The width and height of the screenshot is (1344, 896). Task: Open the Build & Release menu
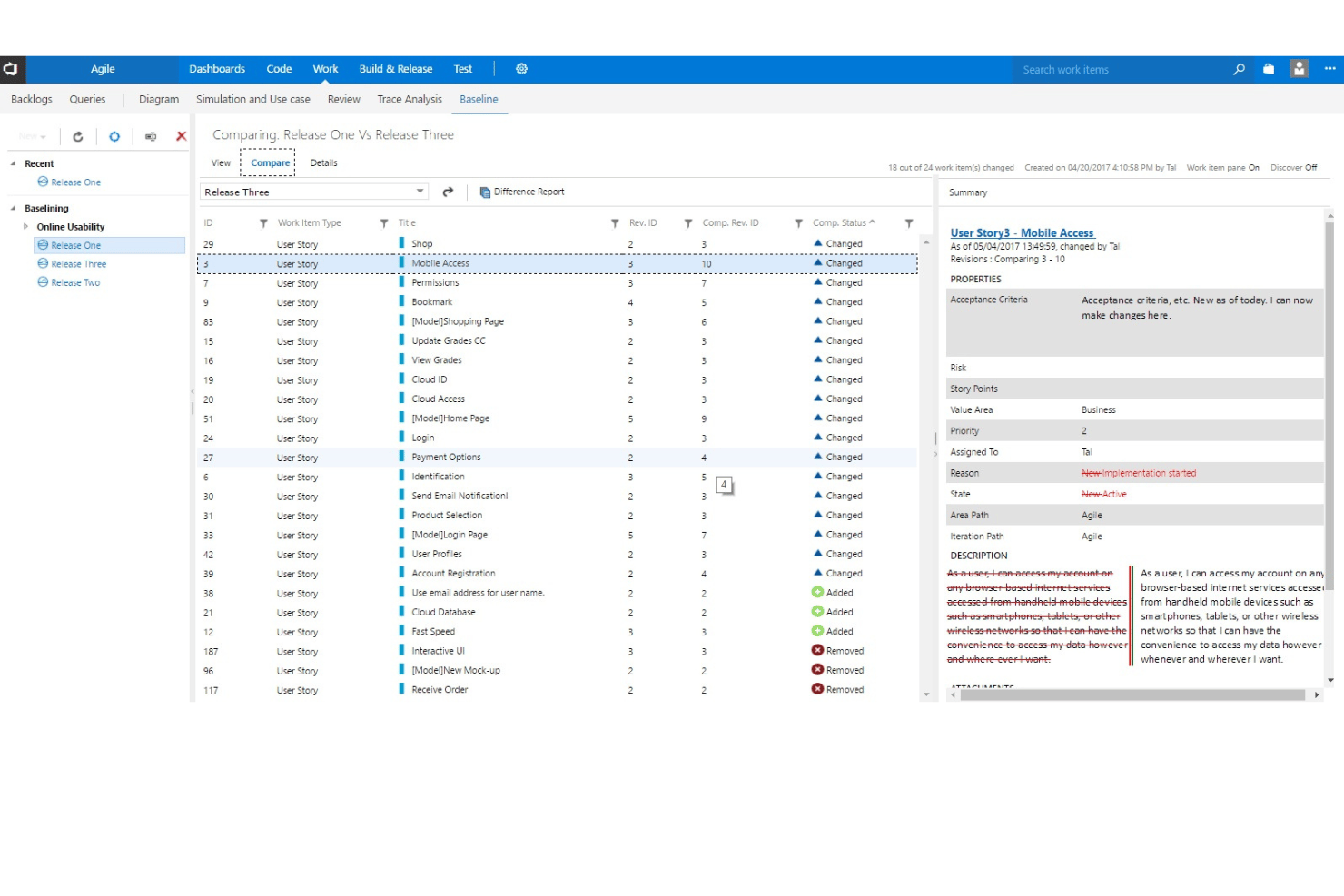[395, 69]
